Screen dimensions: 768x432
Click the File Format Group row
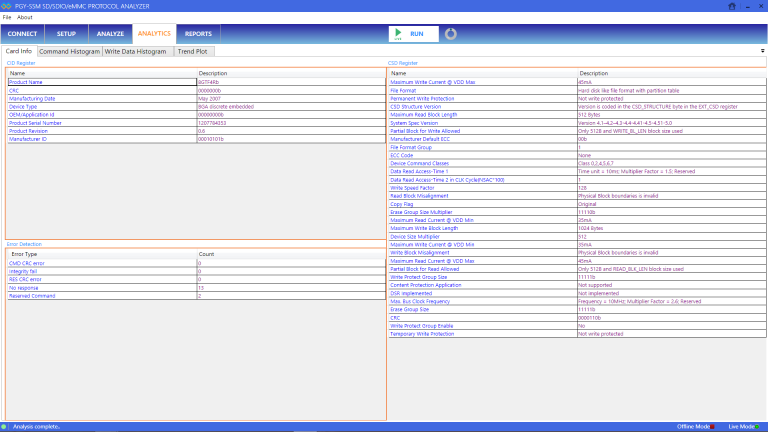(577, 147)
